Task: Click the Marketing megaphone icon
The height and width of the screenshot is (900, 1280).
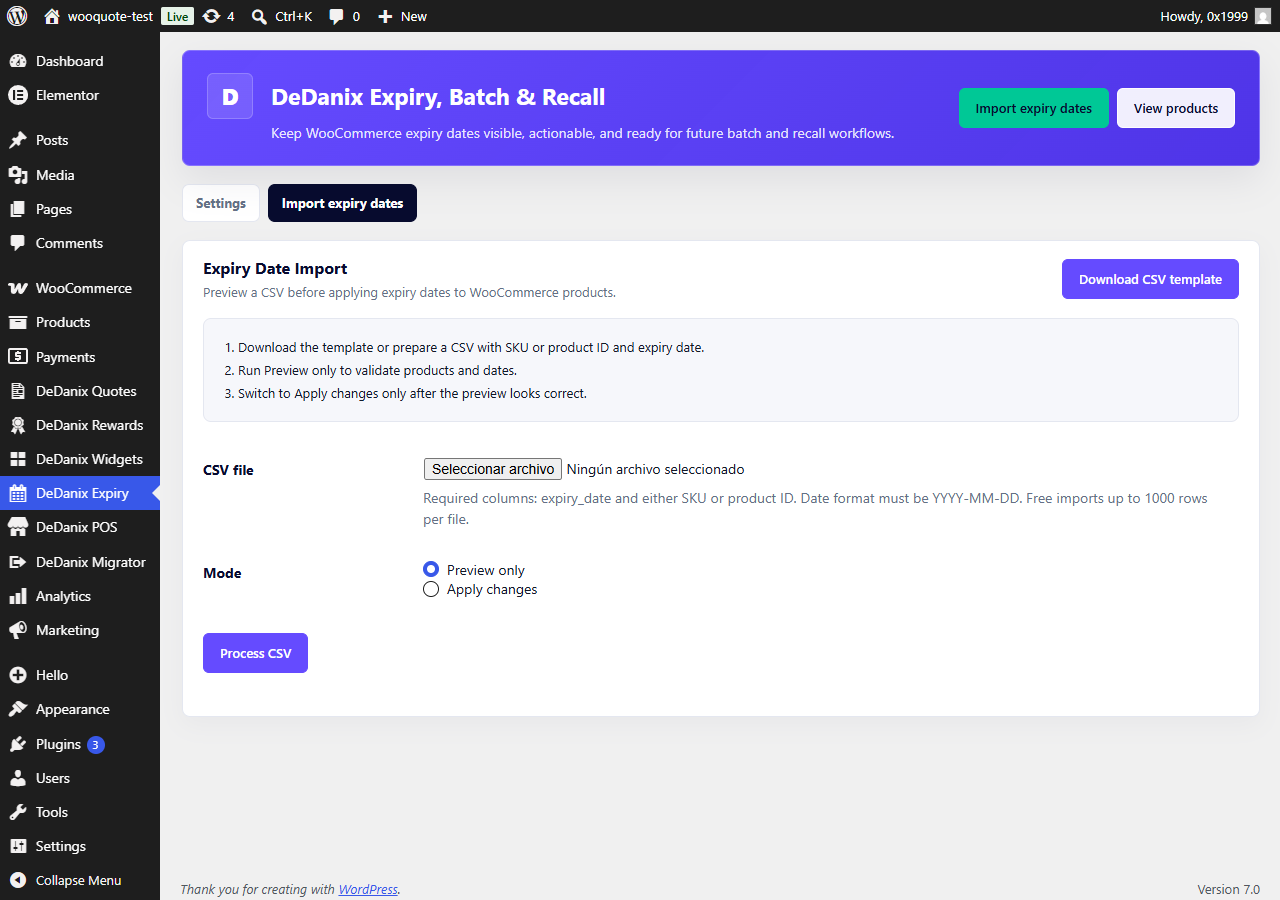Action: tap(18, 630)
